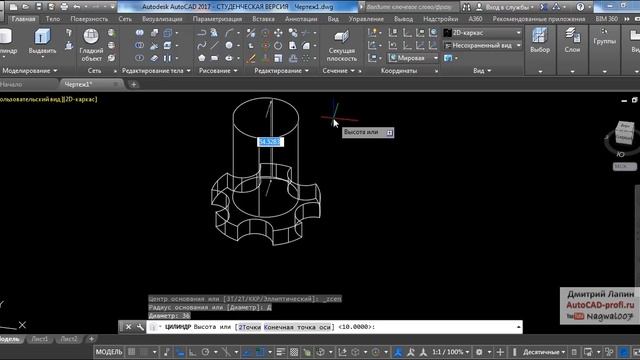Expand the Рисование panel
Viewport: 640px width, 360px height.
coord(218,71)
